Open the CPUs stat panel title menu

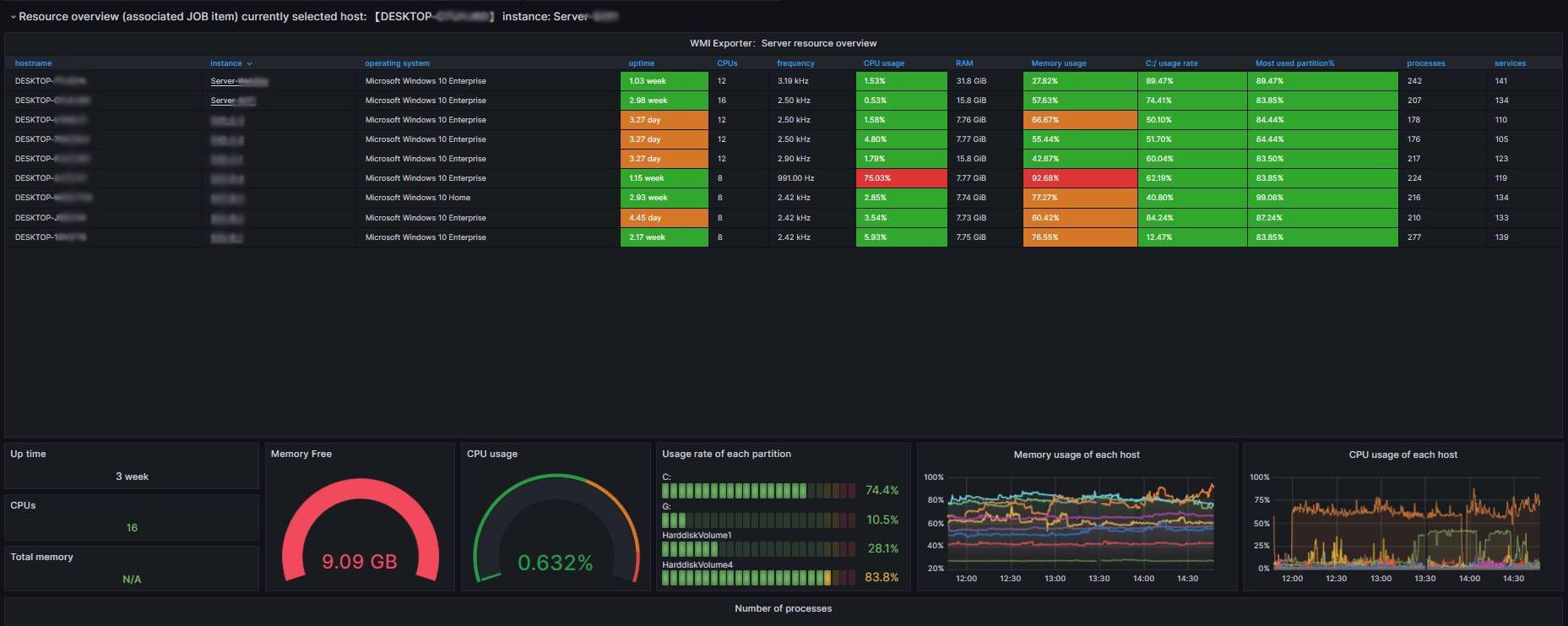[23, 505]
